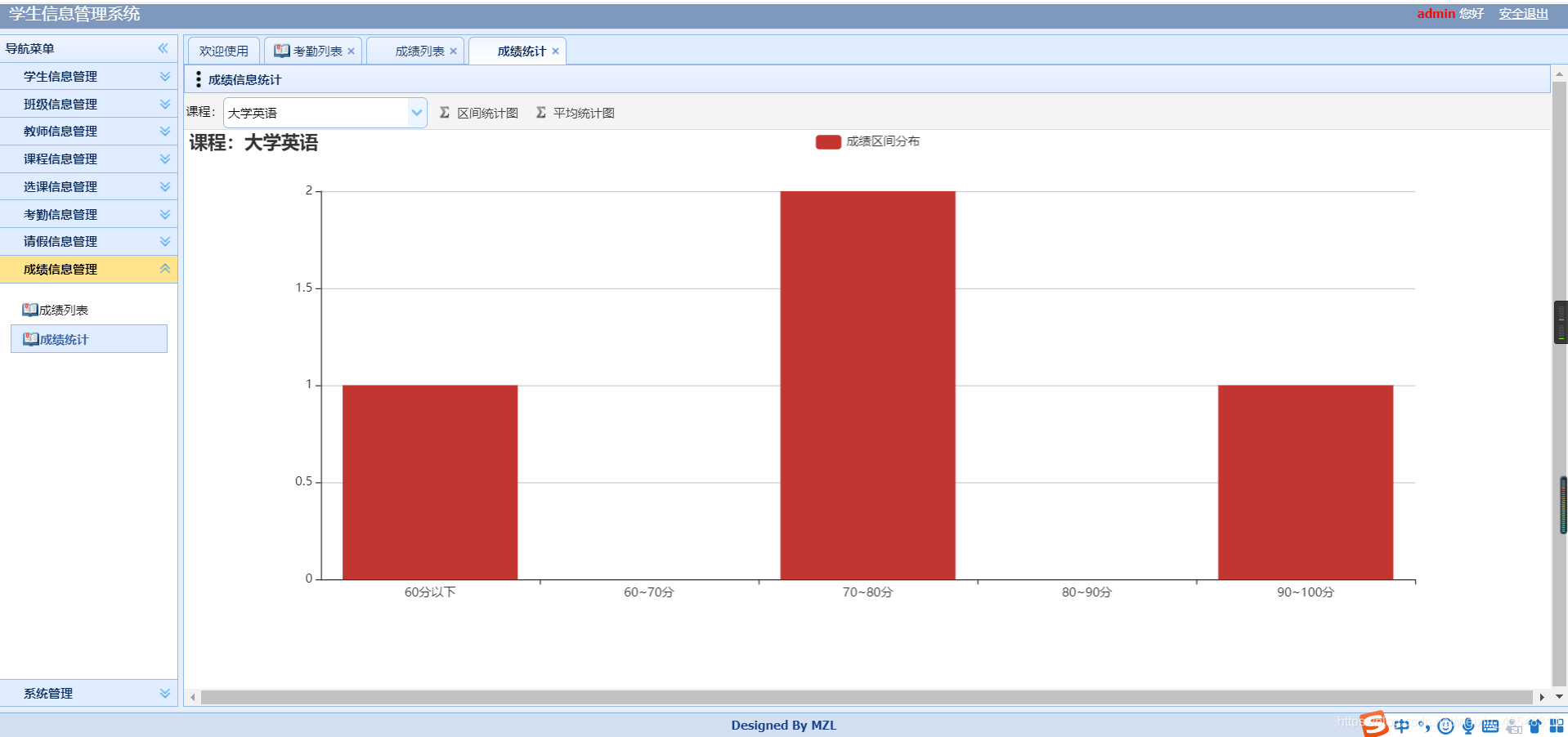Expand 学生信息管理 accordion section
Viewport: 1568px width, 737px height.
tap(88, 76)
